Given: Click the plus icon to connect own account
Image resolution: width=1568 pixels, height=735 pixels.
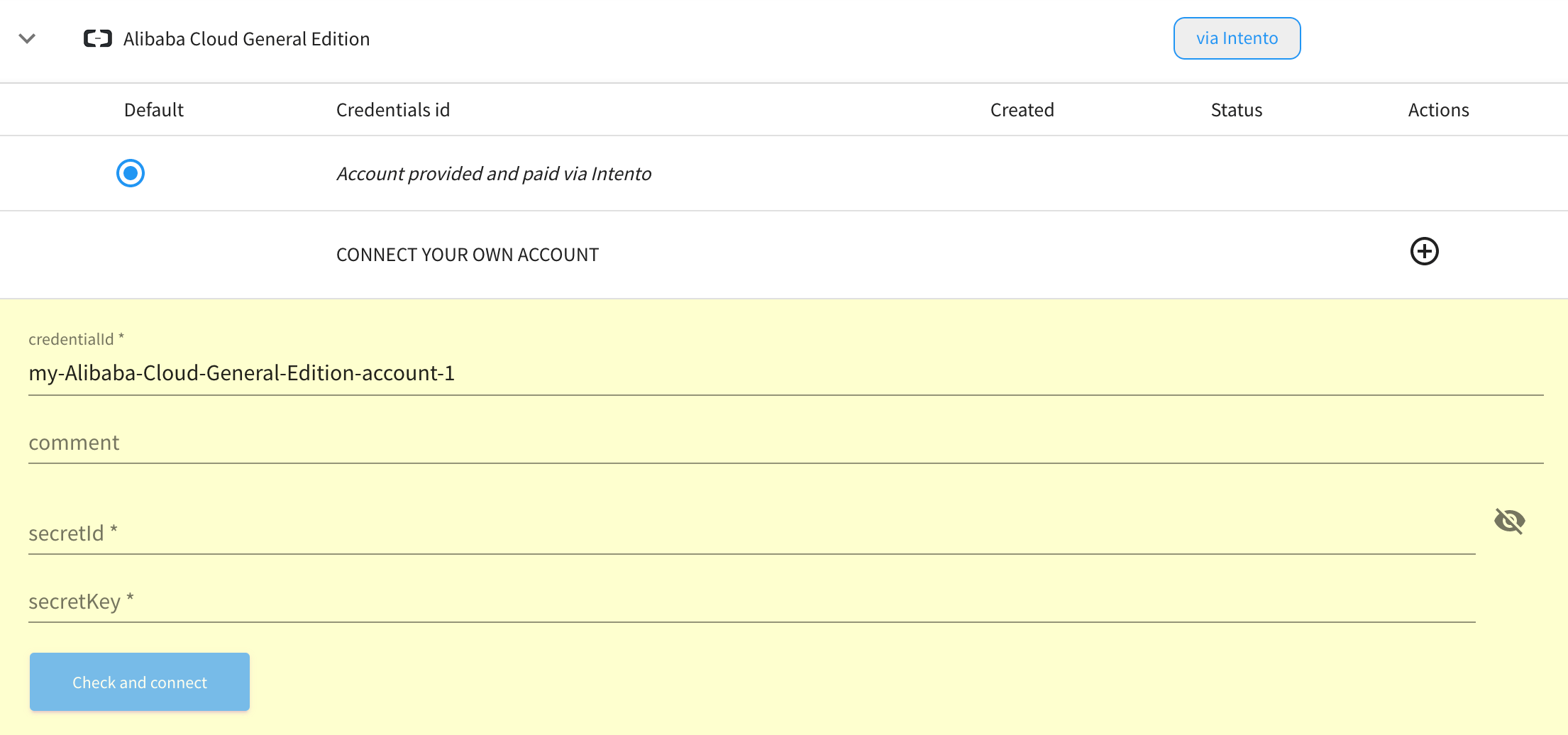Looking at the screenshot, I should [x=1424, y=251].
